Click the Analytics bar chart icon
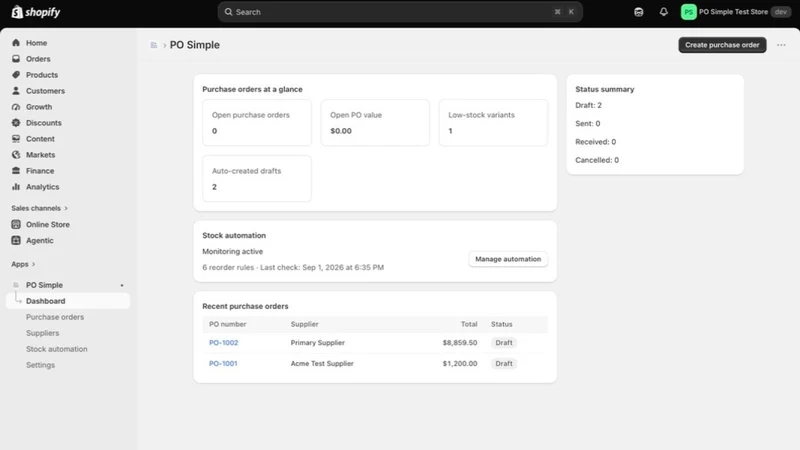The height and width of the screenshot is (450, 800). pos(16,187)
